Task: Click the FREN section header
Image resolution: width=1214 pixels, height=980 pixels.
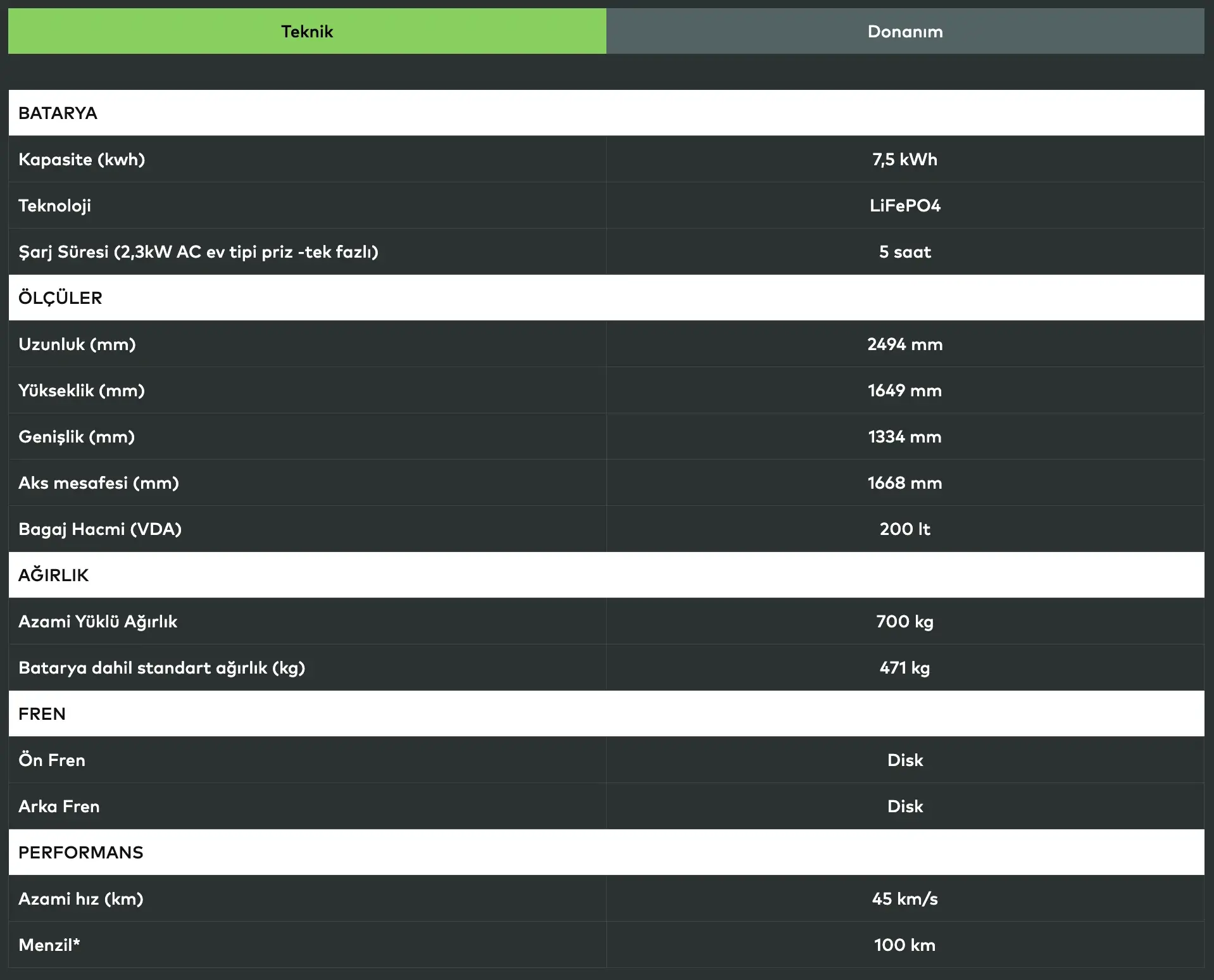Action: (42, 714)
